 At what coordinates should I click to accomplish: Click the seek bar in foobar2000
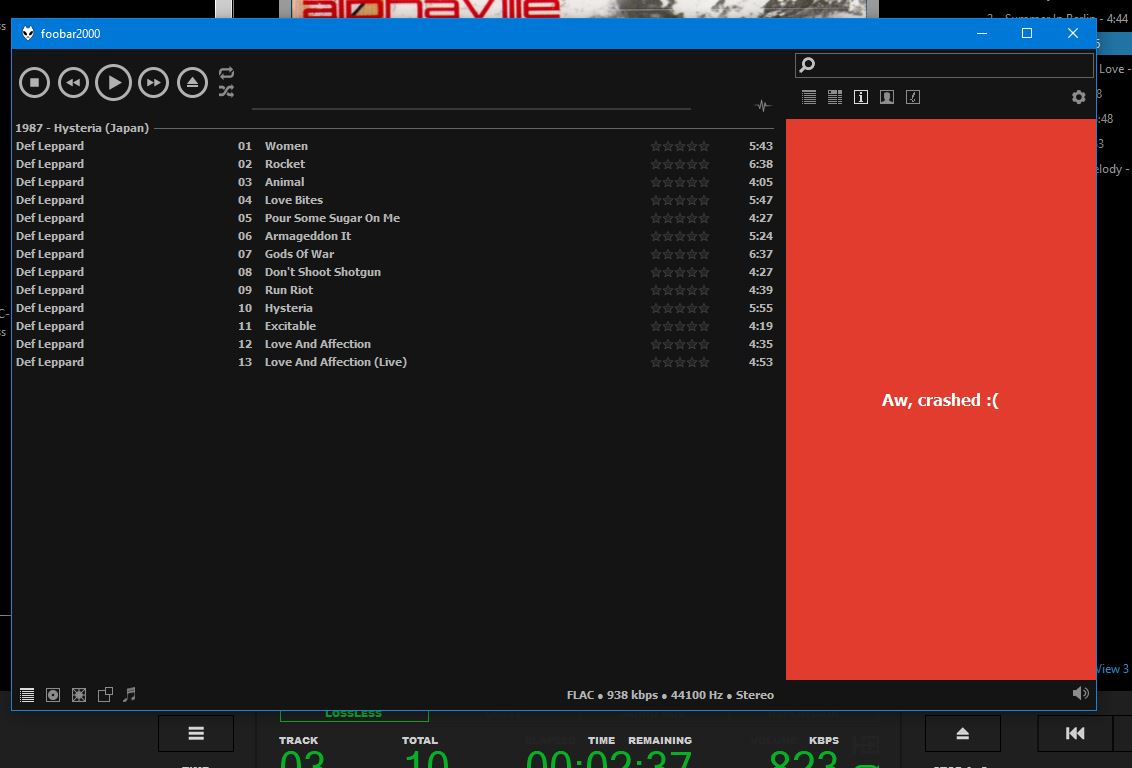coord(471,109)
